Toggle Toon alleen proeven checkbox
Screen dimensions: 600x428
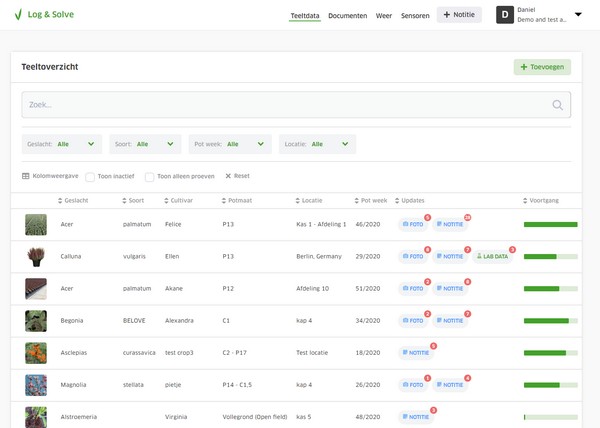tap(150, 177)
